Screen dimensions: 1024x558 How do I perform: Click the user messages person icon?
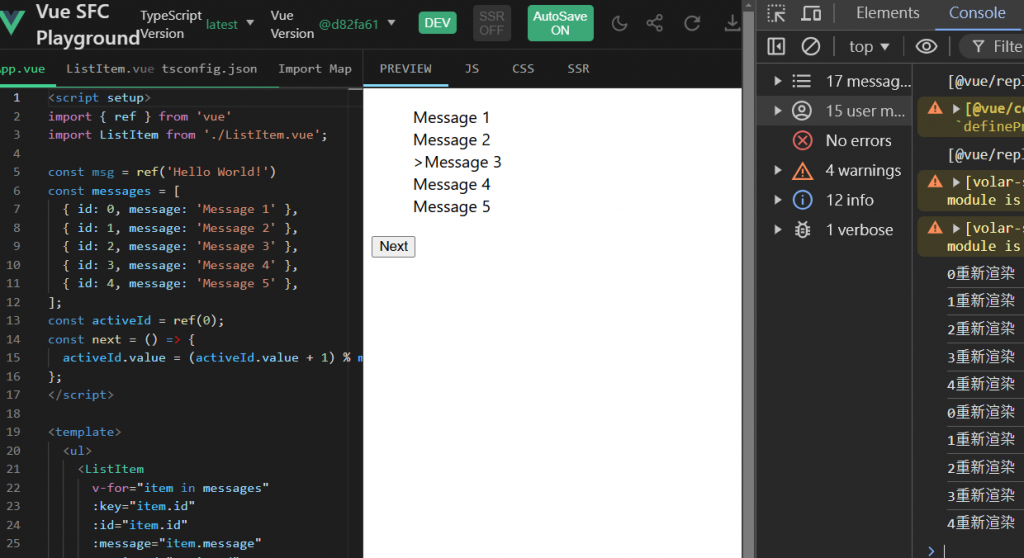(802, 110)
